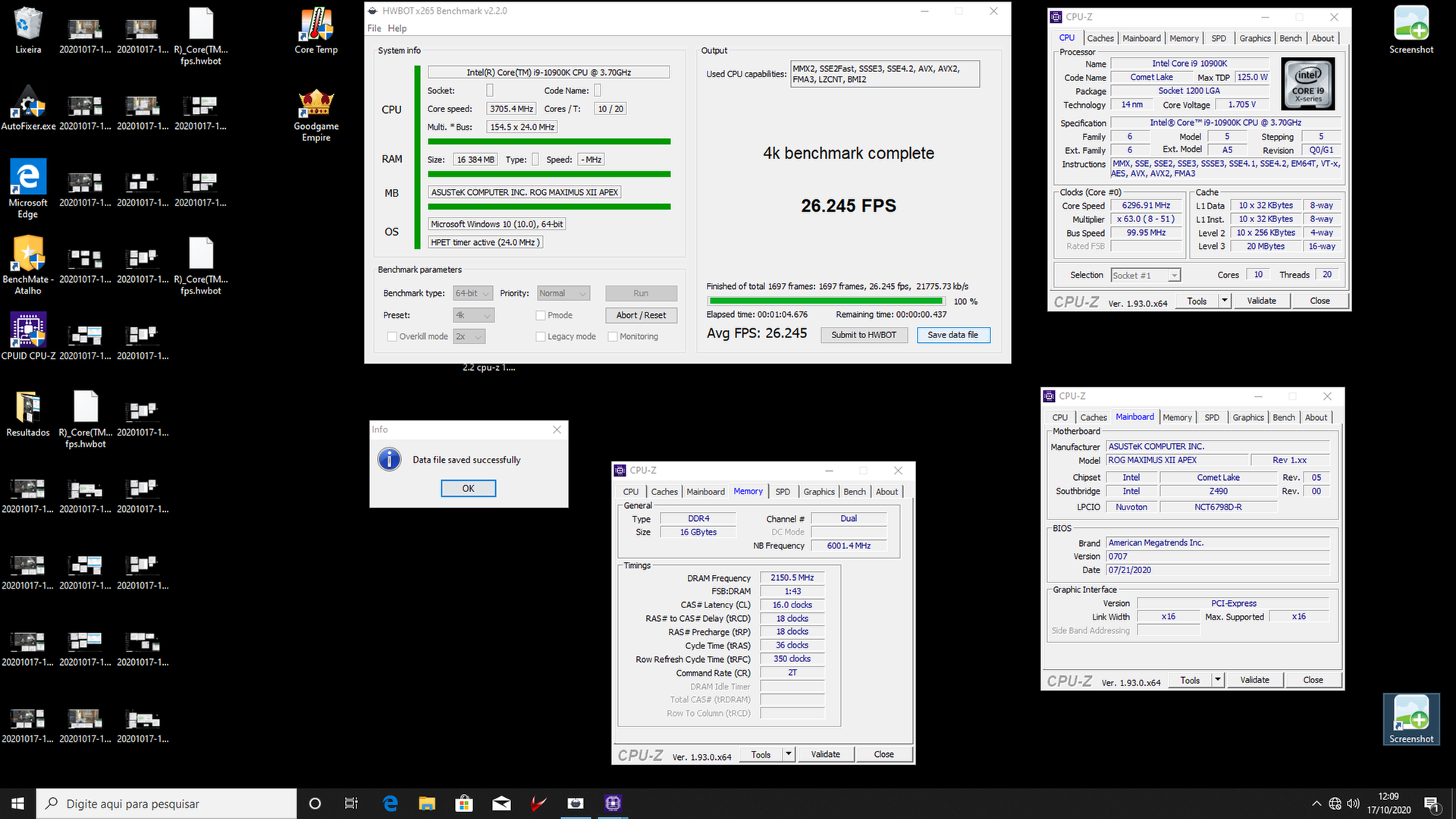Image resolution: width=1456 pixels, height=819 pixels.
Task: Open File Explorer from the taskbar
Action: (x=427, y=803)
